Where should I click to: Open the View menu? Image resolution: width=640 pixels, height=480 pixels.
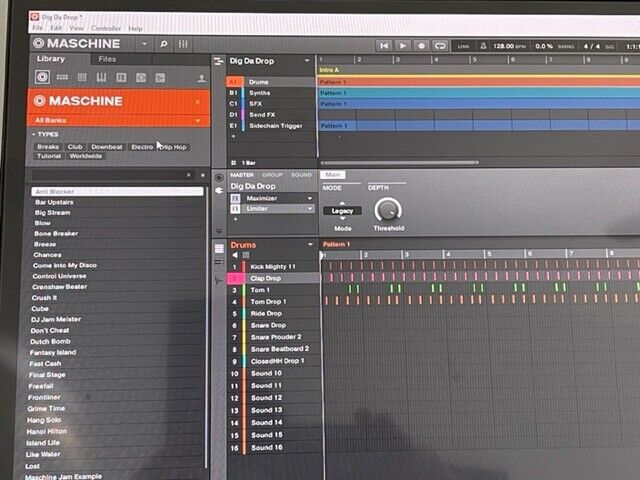76,28
